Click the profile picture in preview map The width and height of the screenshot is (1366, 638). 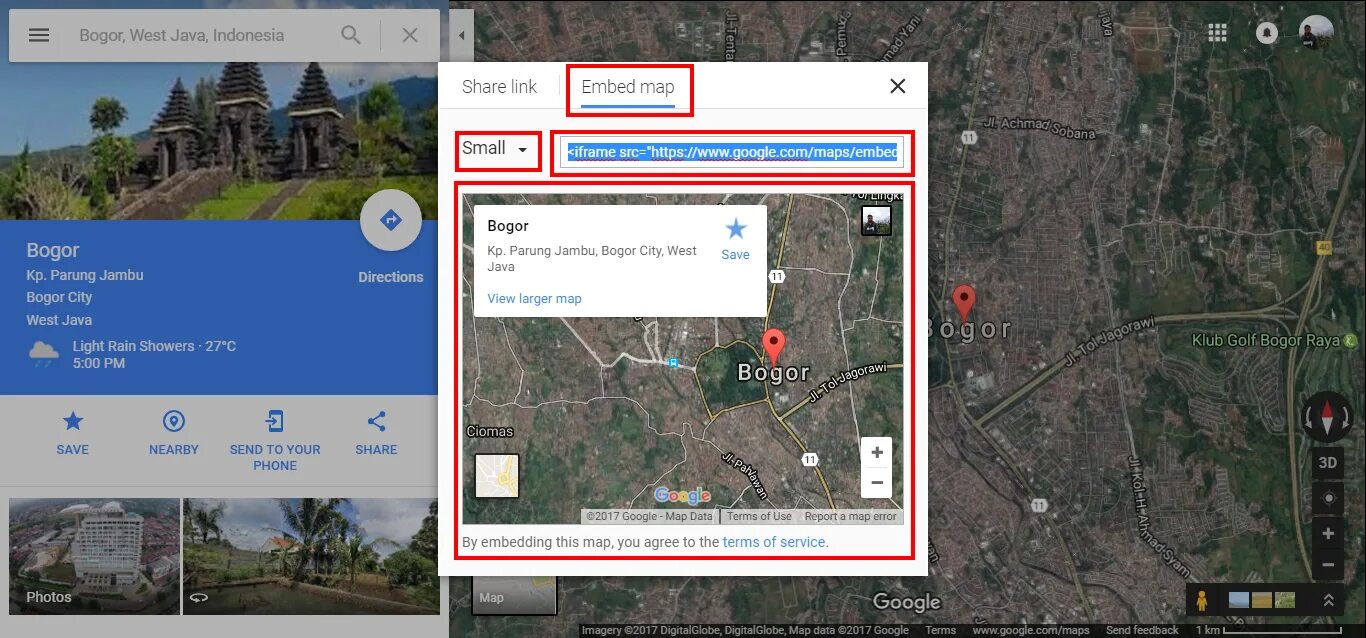876,221
